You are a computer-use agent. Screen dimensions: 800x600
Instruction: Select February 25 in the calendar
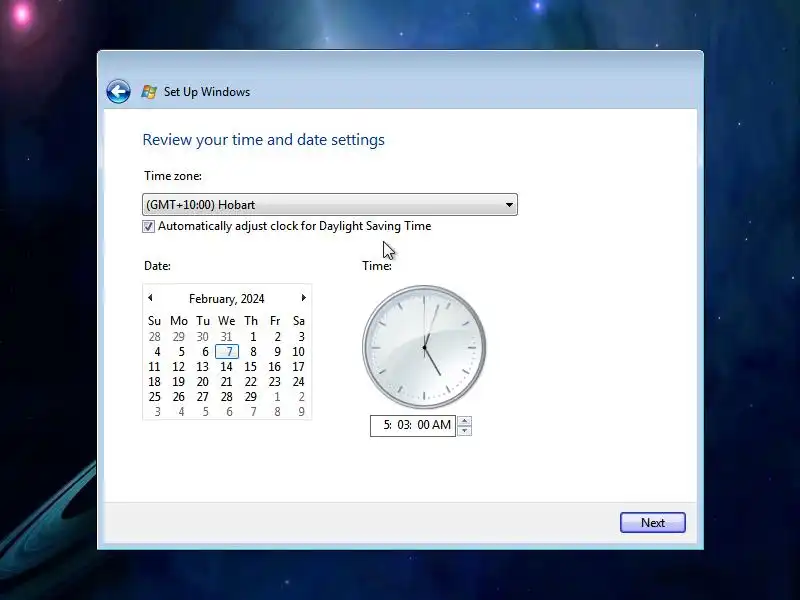(x=155, y=396)
